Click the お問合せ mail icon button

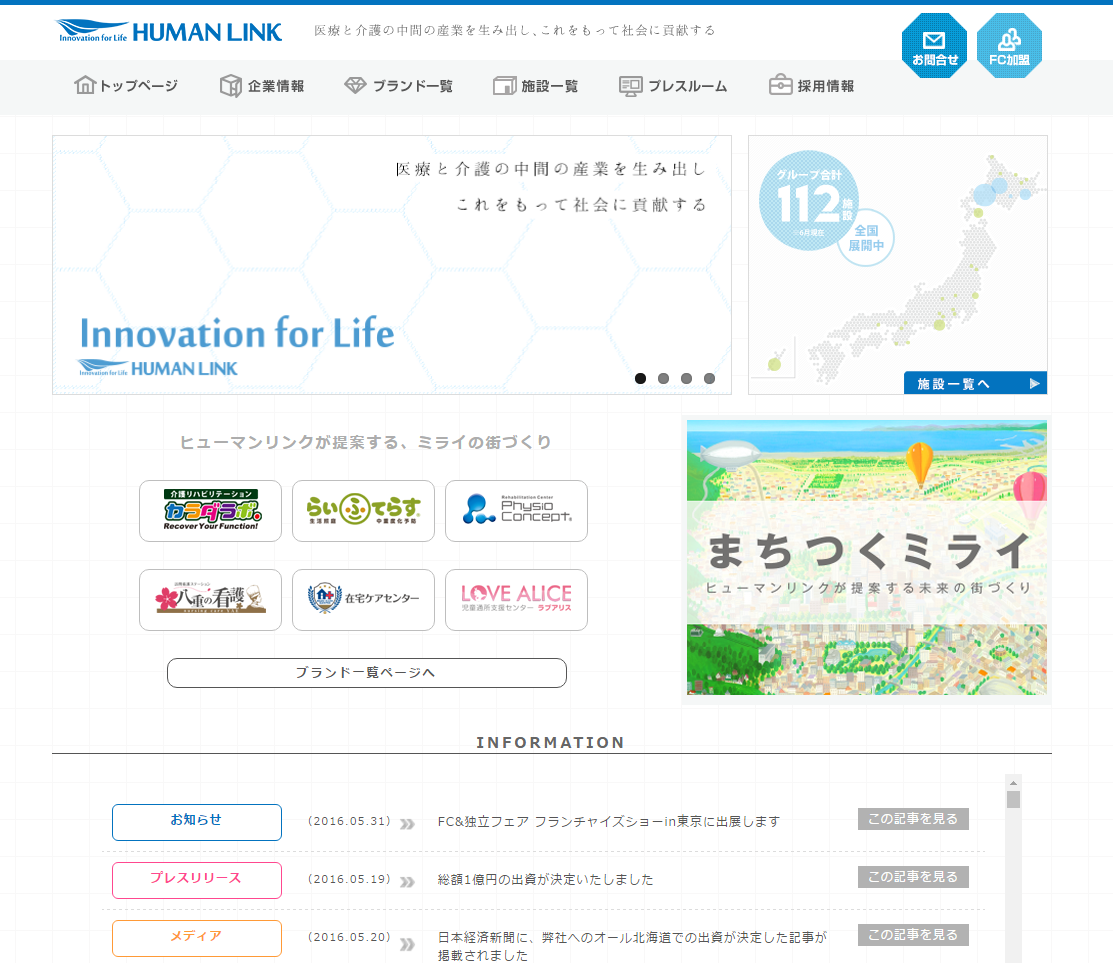(x=934, y=46)
